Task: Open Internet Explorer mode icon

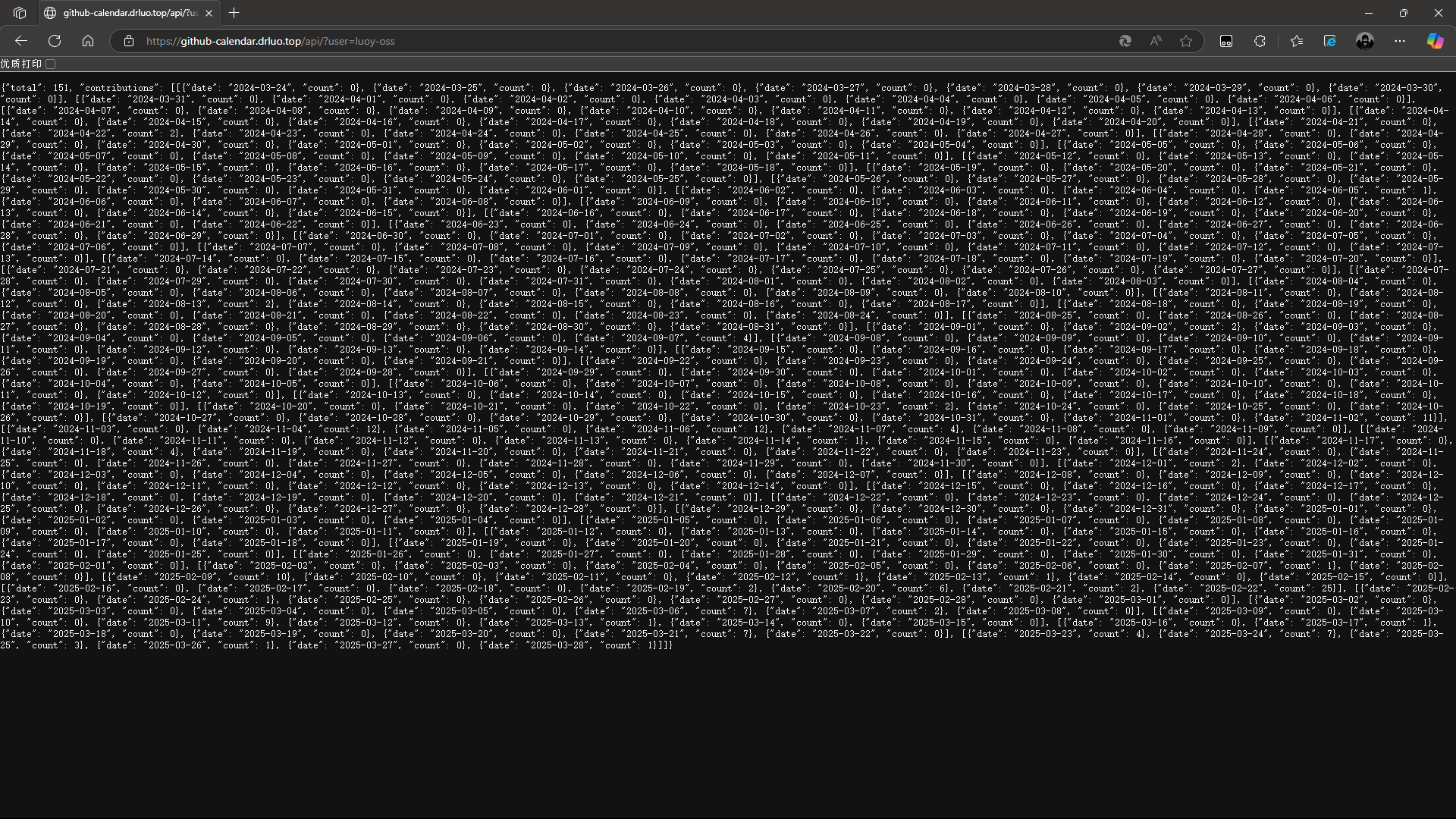Action: pos(1330,41)
